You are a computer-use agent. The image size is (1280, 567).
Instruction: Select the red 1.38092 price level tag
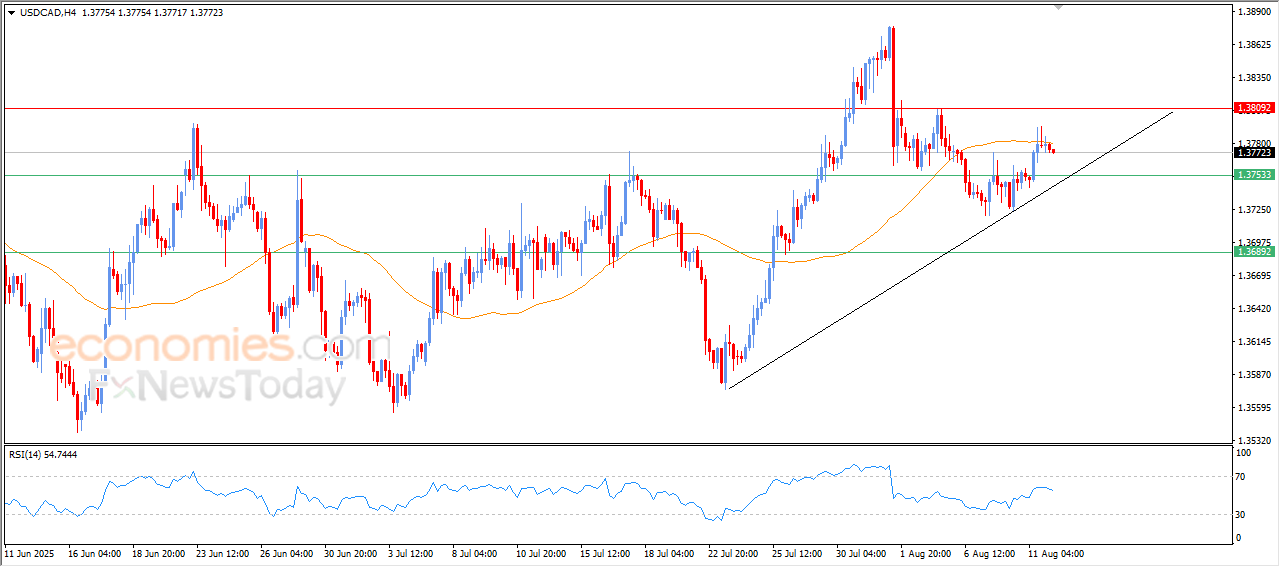tap(1254, 107)
